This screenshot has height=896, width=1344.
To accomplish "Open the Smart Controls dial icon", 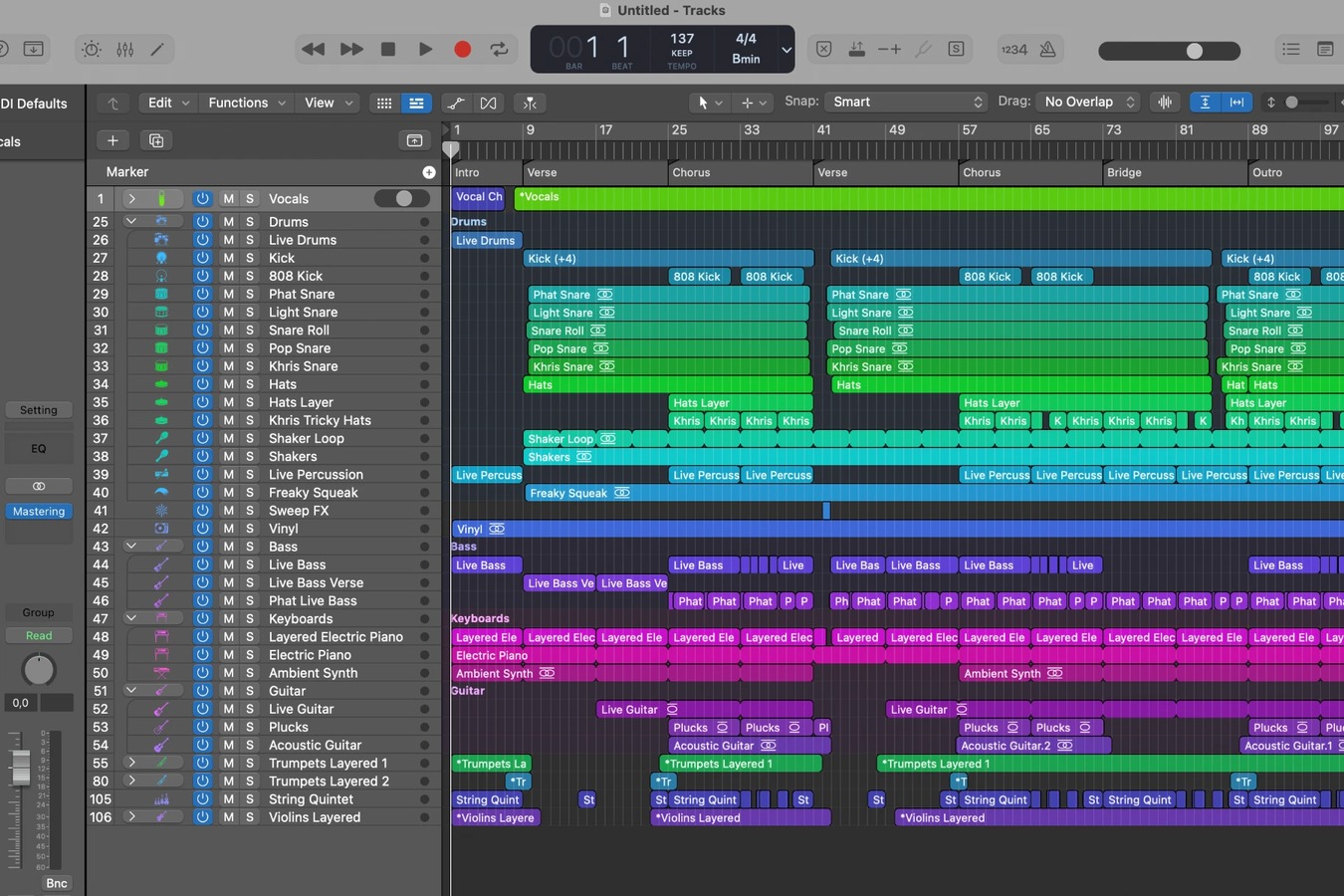I will tap(92, 49).
